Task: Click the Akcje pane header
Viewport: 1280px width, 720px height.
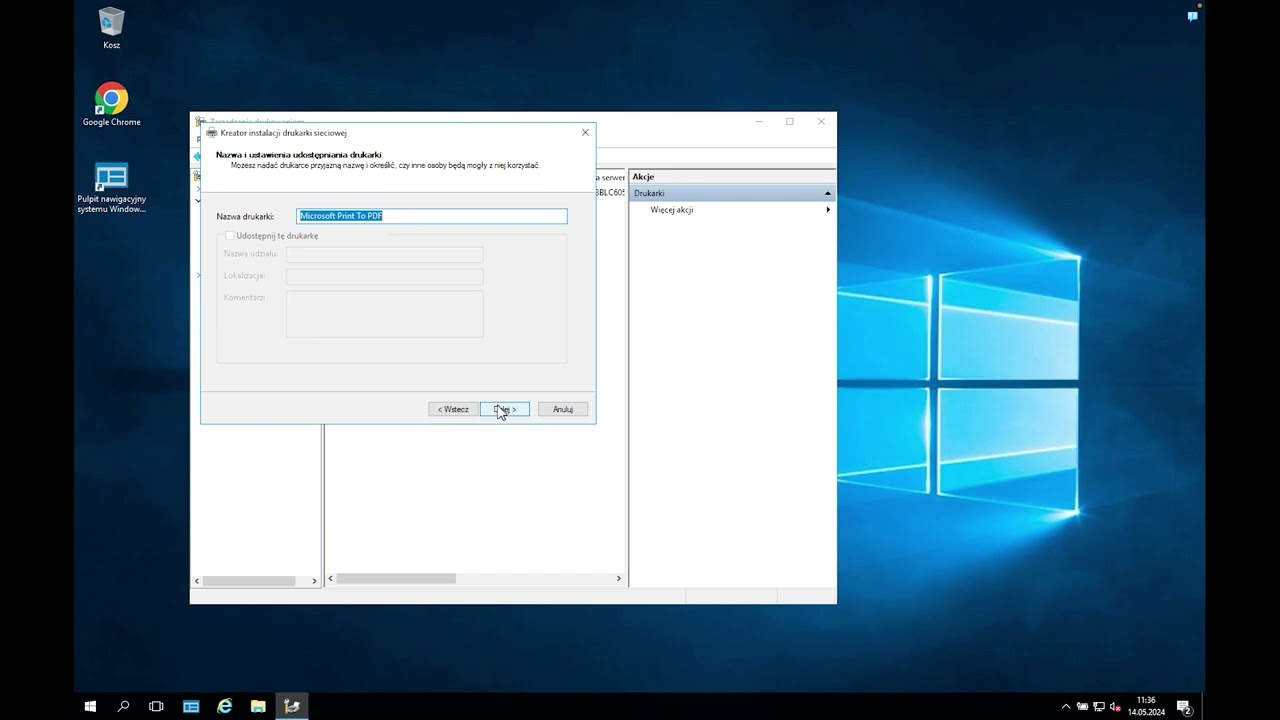Action: 732,177
